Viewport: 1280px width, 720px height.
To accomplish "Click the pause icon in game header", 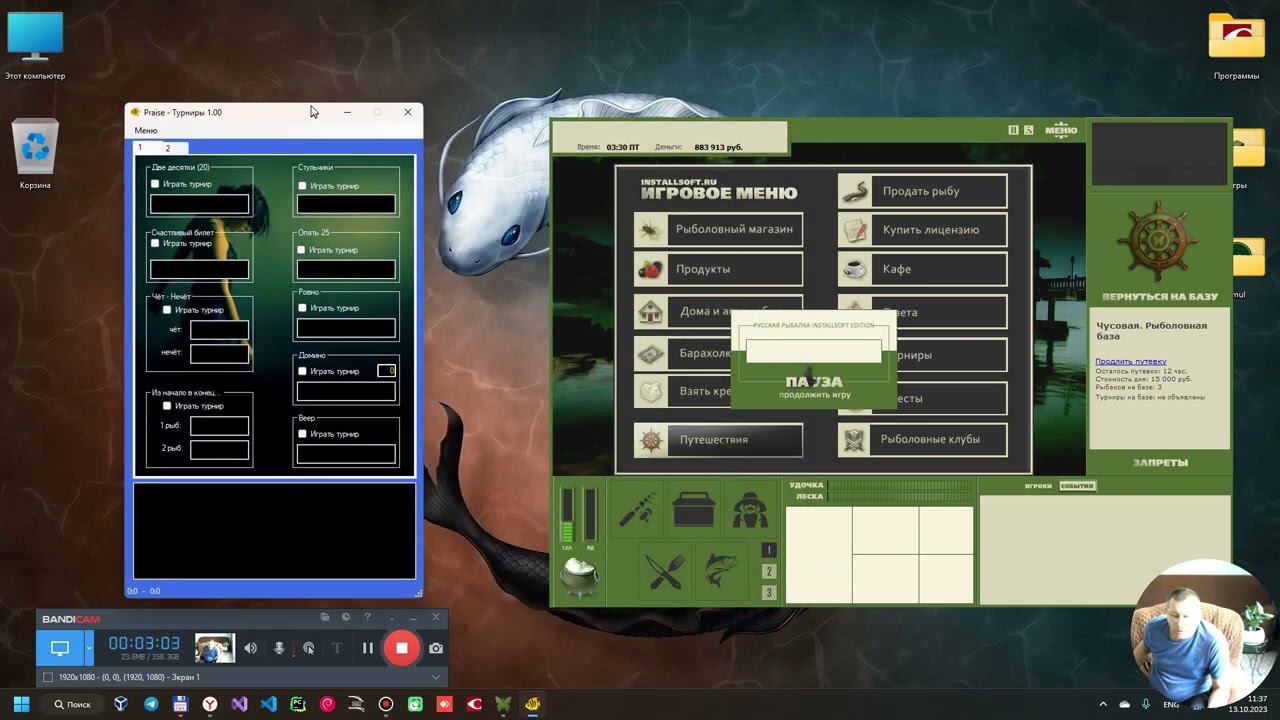I will 1013,130.
